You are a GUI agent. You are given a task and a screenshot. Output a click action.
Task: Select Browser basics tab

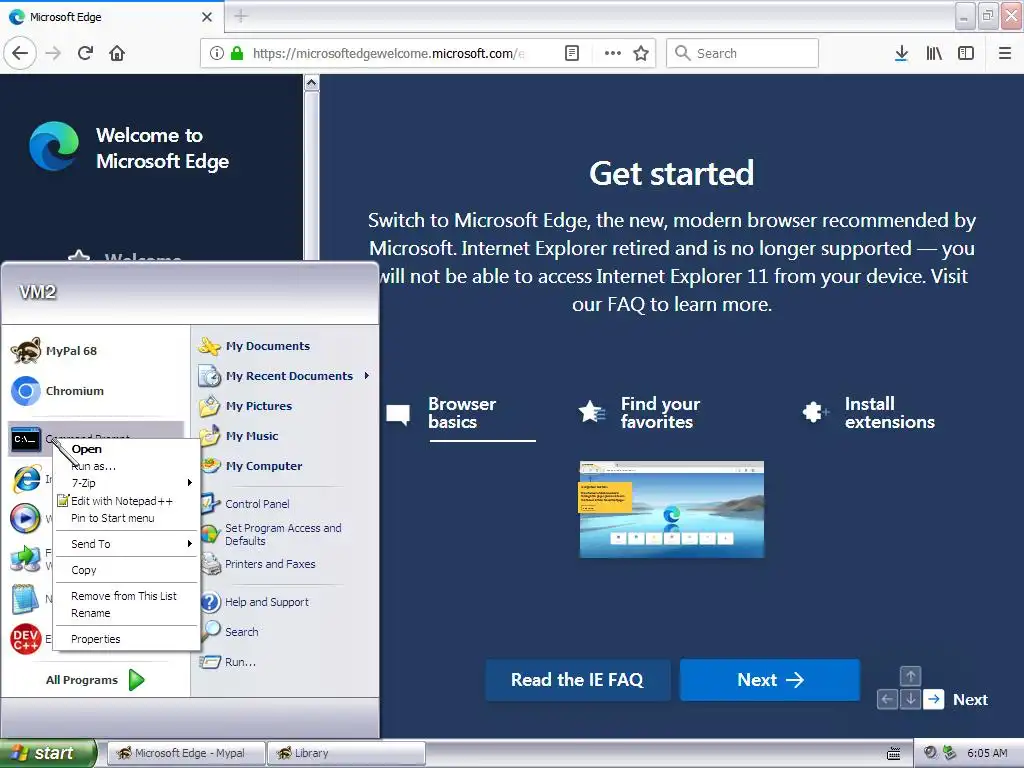[461, 413]
